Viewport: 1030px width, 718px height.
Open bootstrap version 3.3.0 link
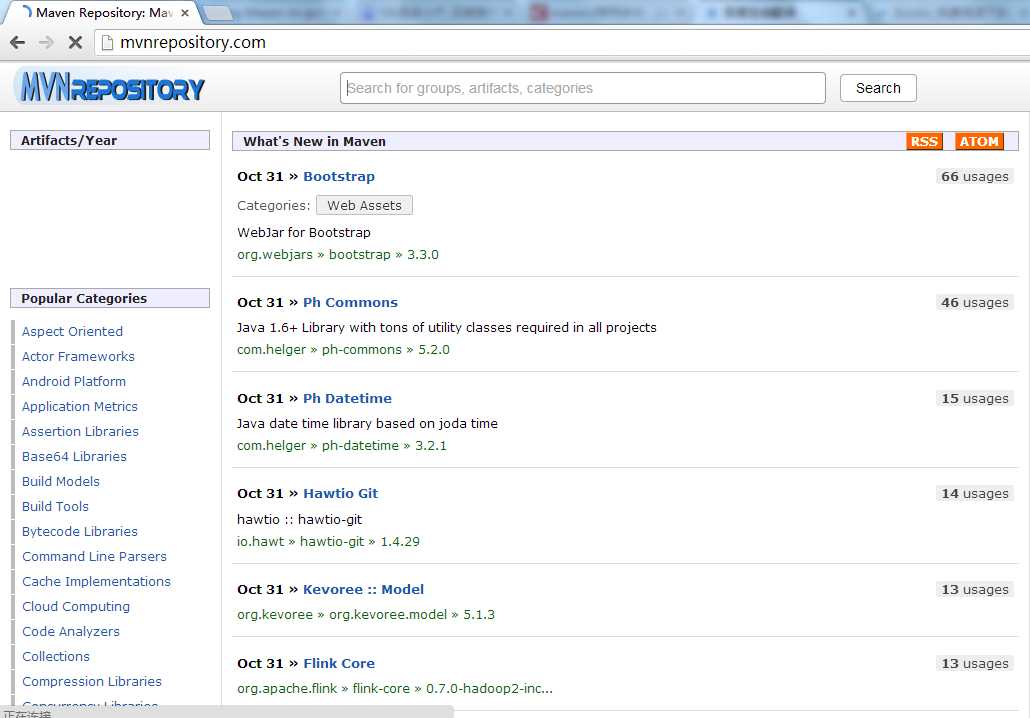pyautogui.click(x=422, y=255)
